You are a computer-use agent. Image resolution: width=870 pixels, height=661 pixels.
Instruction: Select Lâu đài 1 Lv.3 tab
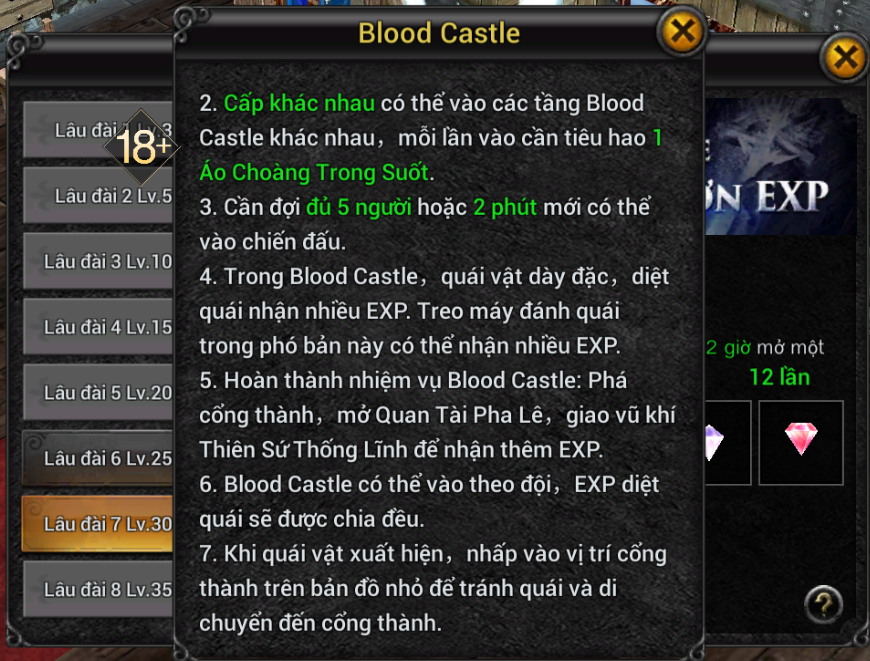click(98, 130)
